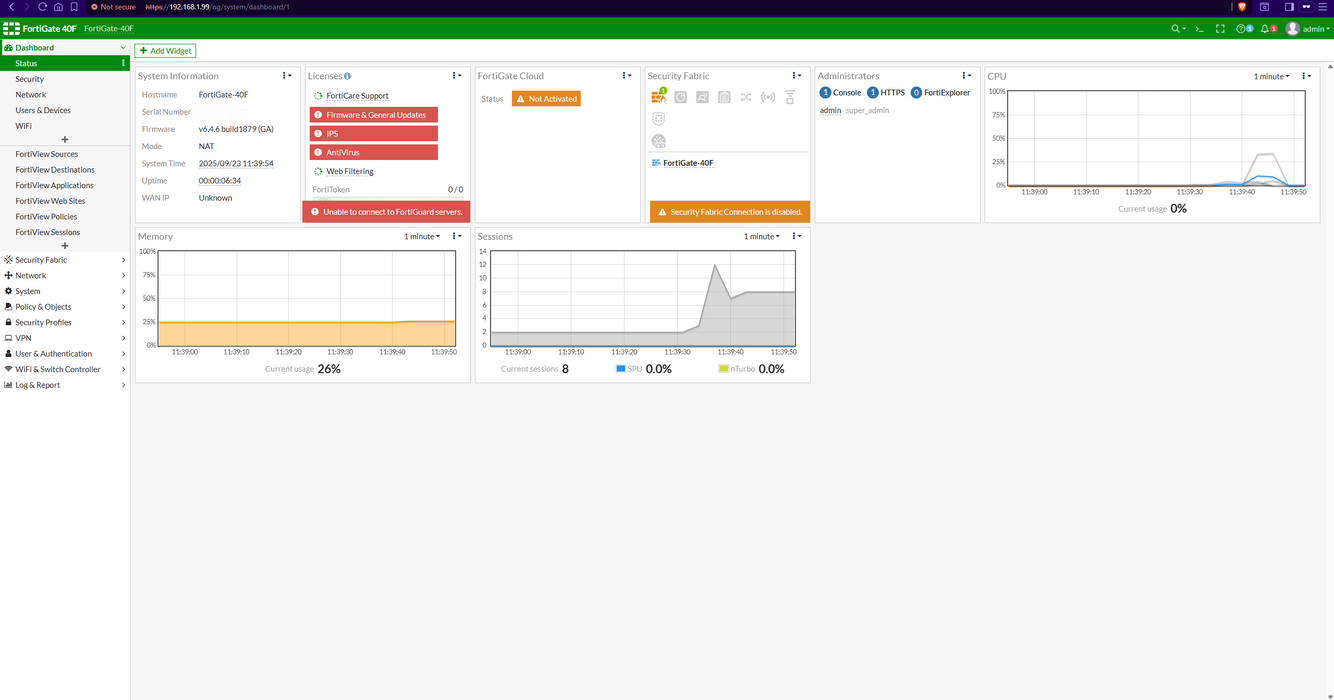Expand the VPN menu

[65, 338]
